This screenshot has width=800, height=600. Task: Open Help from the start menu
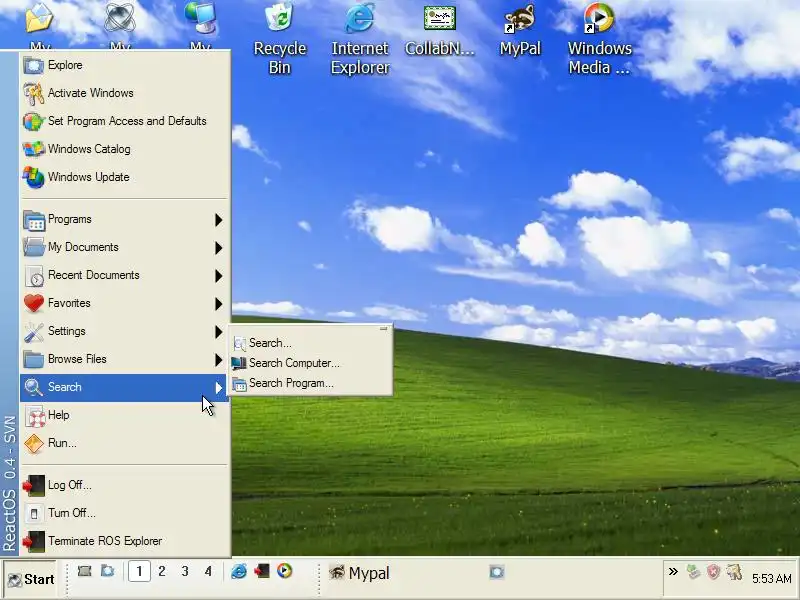(124, 415)
